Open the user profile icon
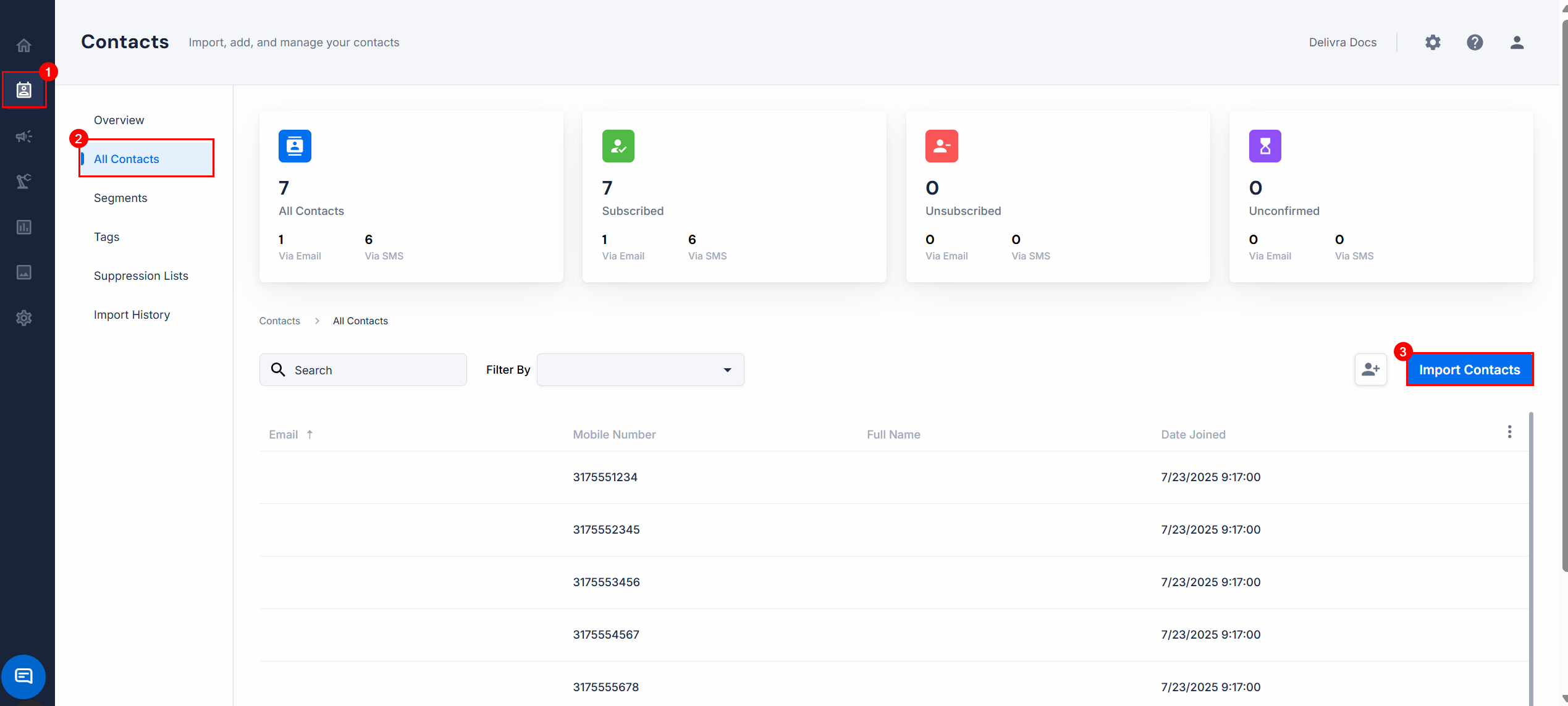This screenshot has width=1568, height=706. pos(1517,42)
